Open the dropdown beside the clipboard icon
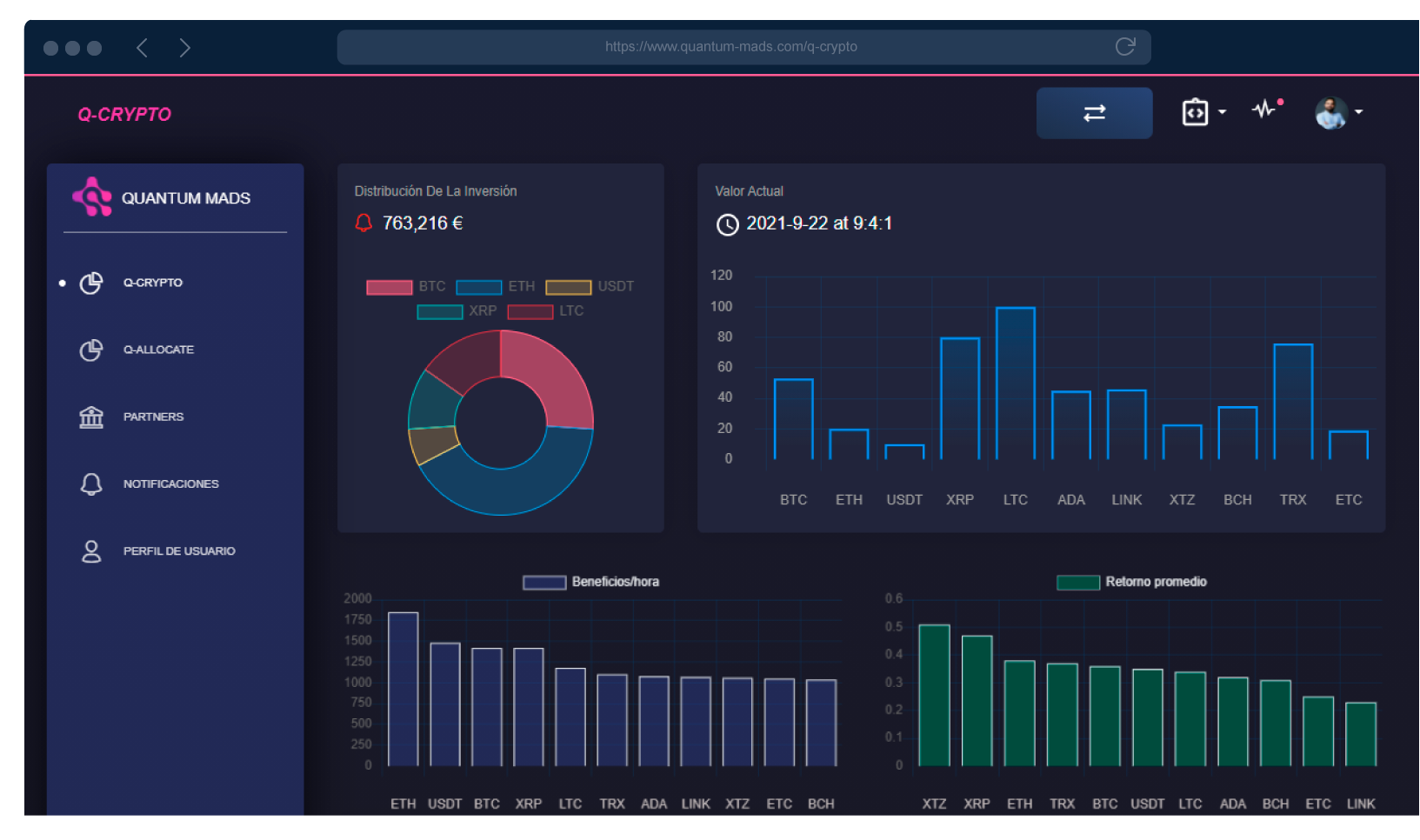 click(1223, 112)
